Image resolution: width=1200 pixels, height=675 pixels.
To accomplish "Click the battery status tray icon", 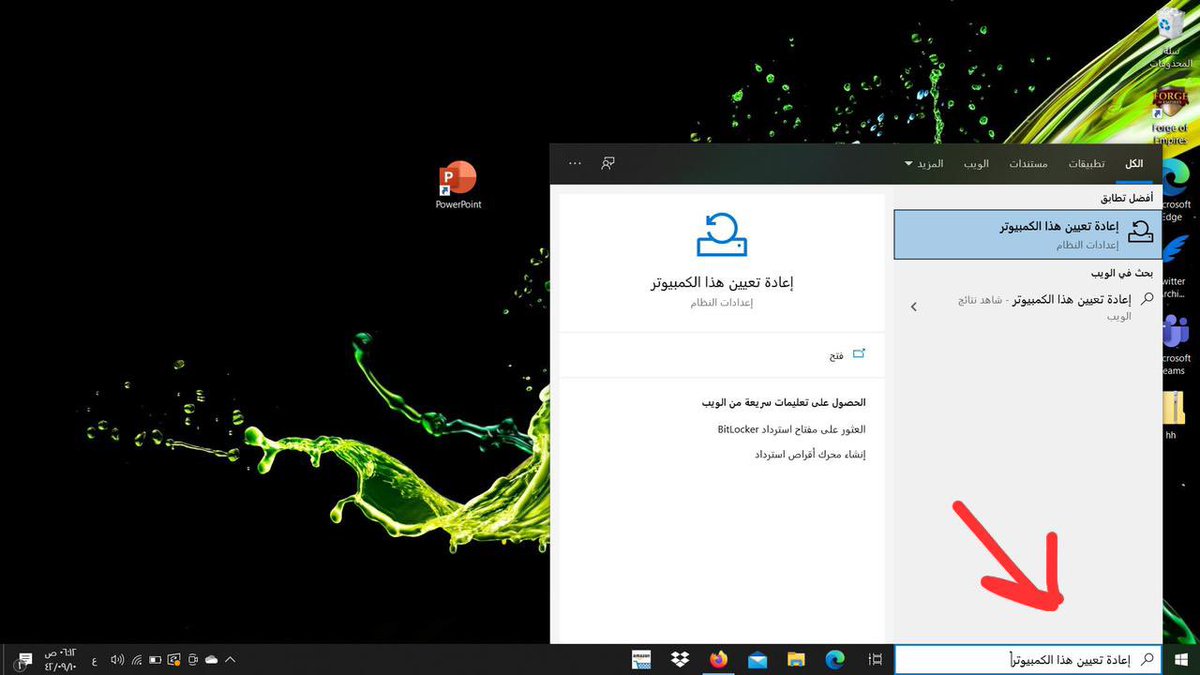I will coord(155,660).
